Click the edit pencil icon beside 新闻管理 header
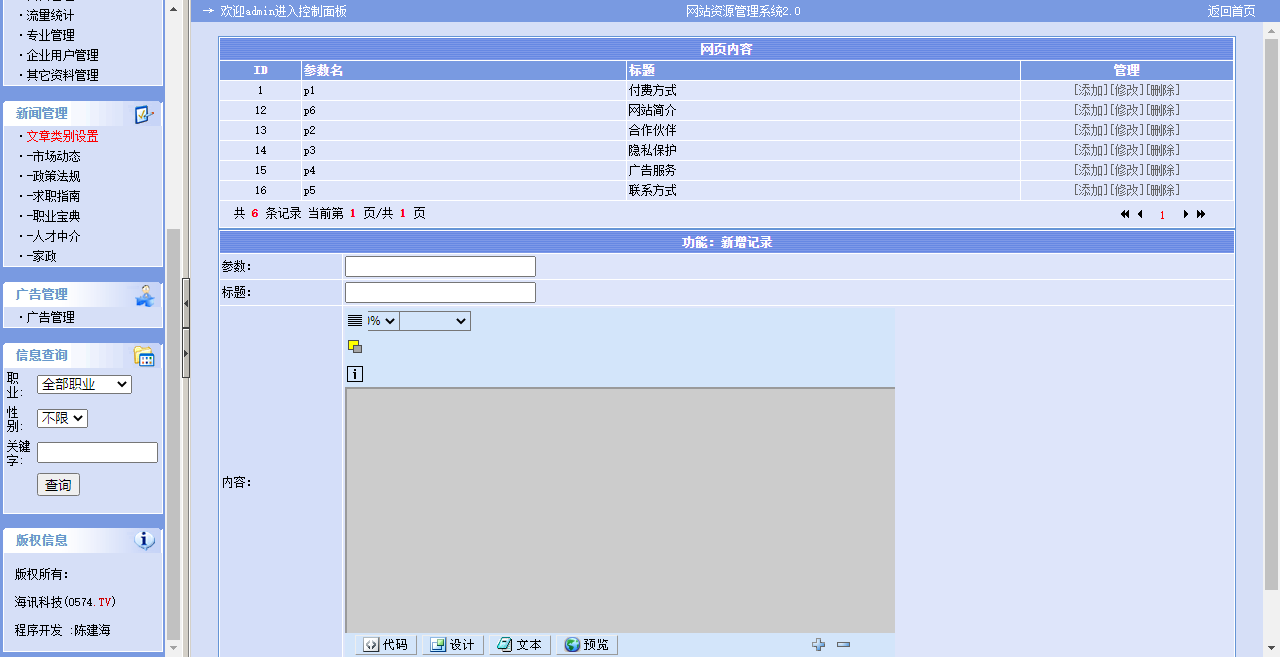The image size is (1280, 657). click(145, 113)
